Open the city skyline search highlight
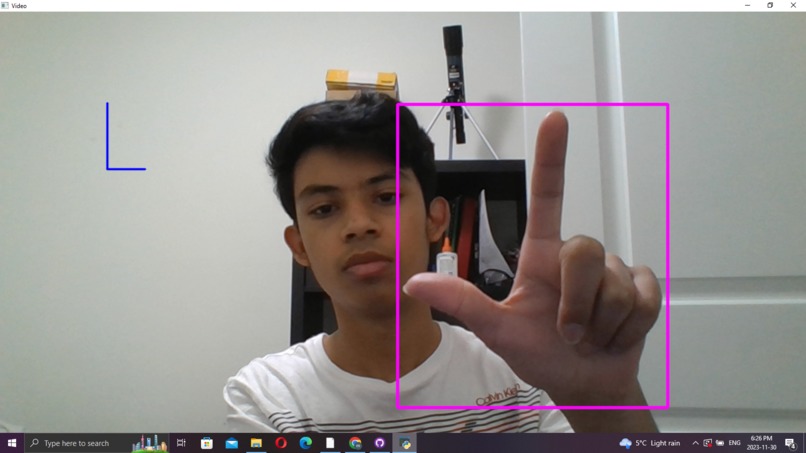 [150, 443]
